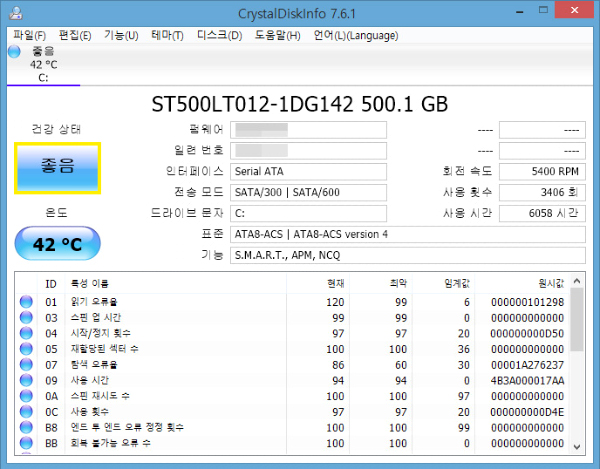
Task: Open the 파일(F) menu
Action: pyautogui.click(x=29, y=36)
